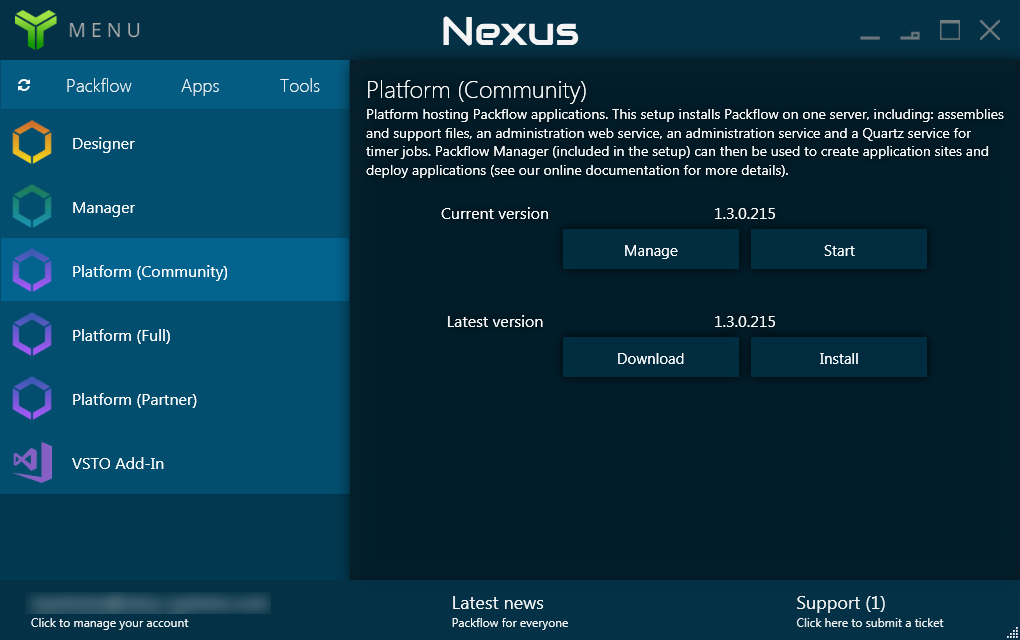Click to manage your account
This screenshot has width=1020, height=640.
click(x=109, y=623)
